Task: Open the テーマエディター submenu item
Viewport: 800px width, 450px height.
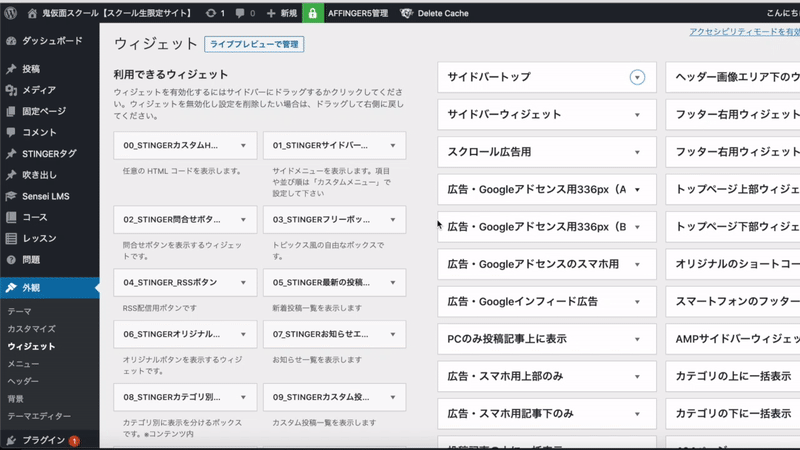Action: (x=39, y=416)
